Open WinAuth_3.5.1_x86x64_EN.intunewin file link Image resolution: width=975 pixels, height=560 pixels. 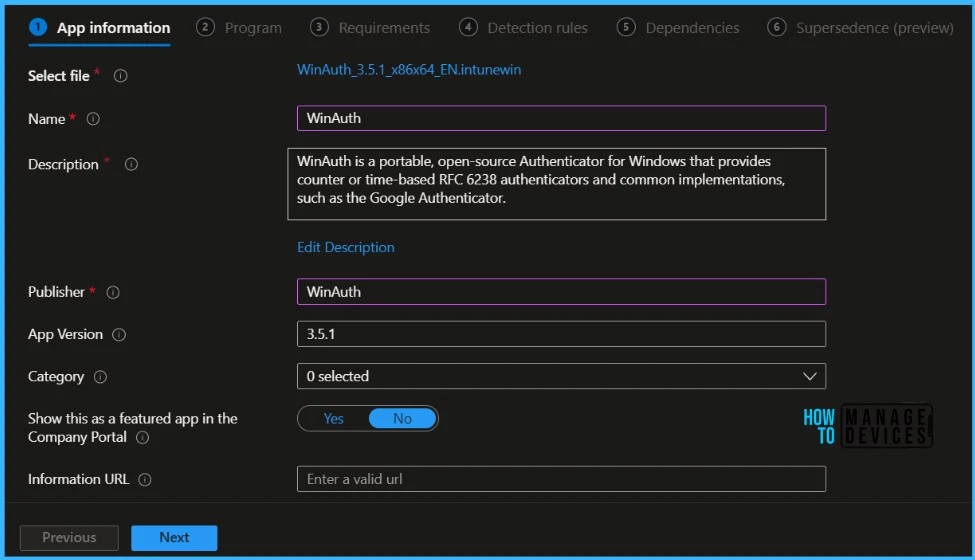[409, 70]
